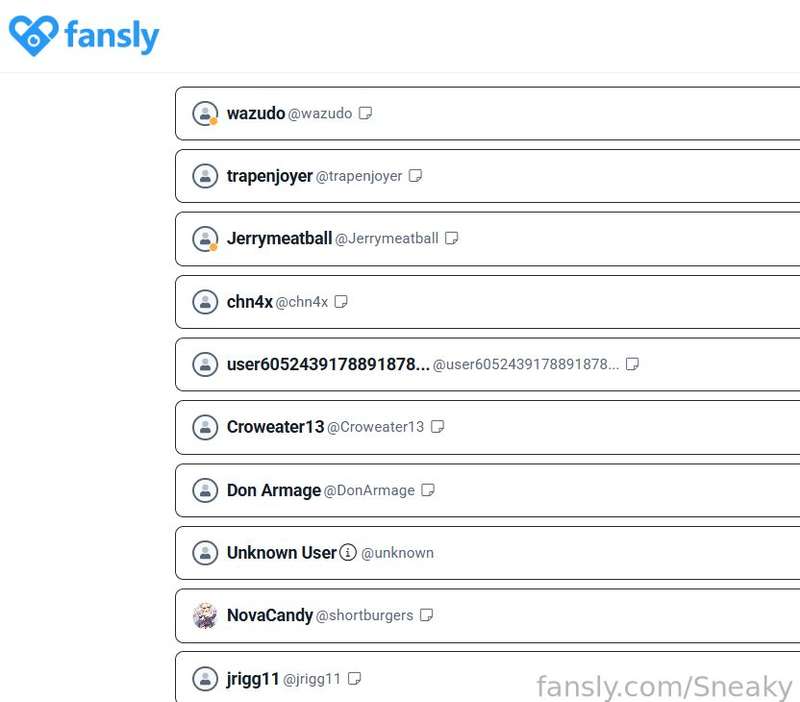Open note icon for user6052439178891878
This screenshot has width=800, height=702.
click(x=633, y=364)
